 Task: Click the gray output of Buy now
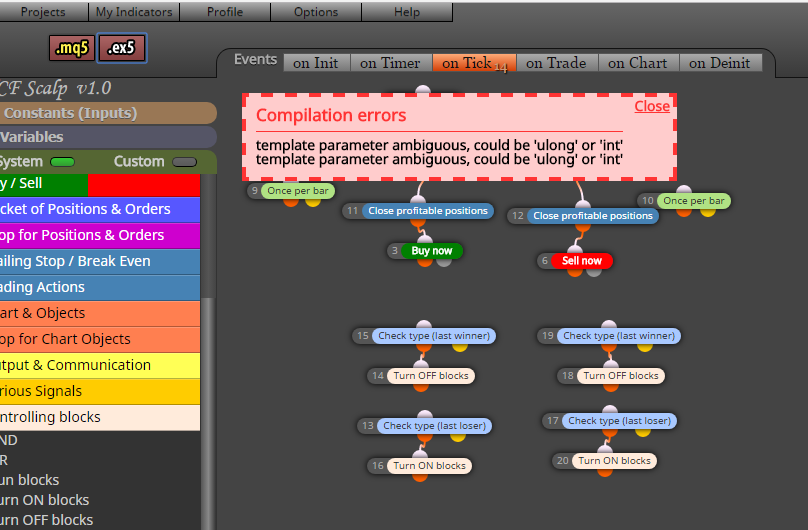tap(444, 262)
